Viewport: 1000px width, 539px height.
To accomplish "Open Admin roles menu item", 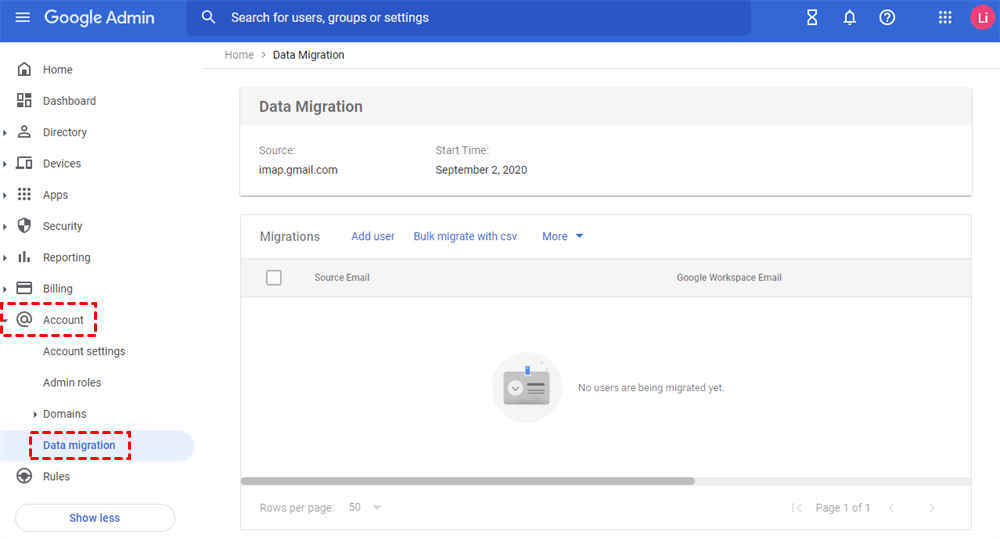I will click(x=72, y=383).
